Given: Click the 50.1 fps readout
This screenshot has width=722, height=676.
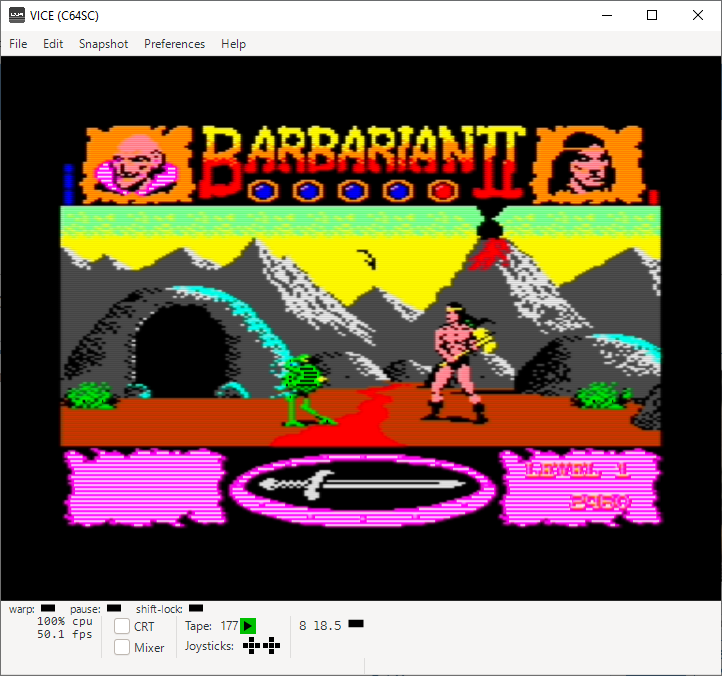Looking at the screenshot, I should coord(65,634).
